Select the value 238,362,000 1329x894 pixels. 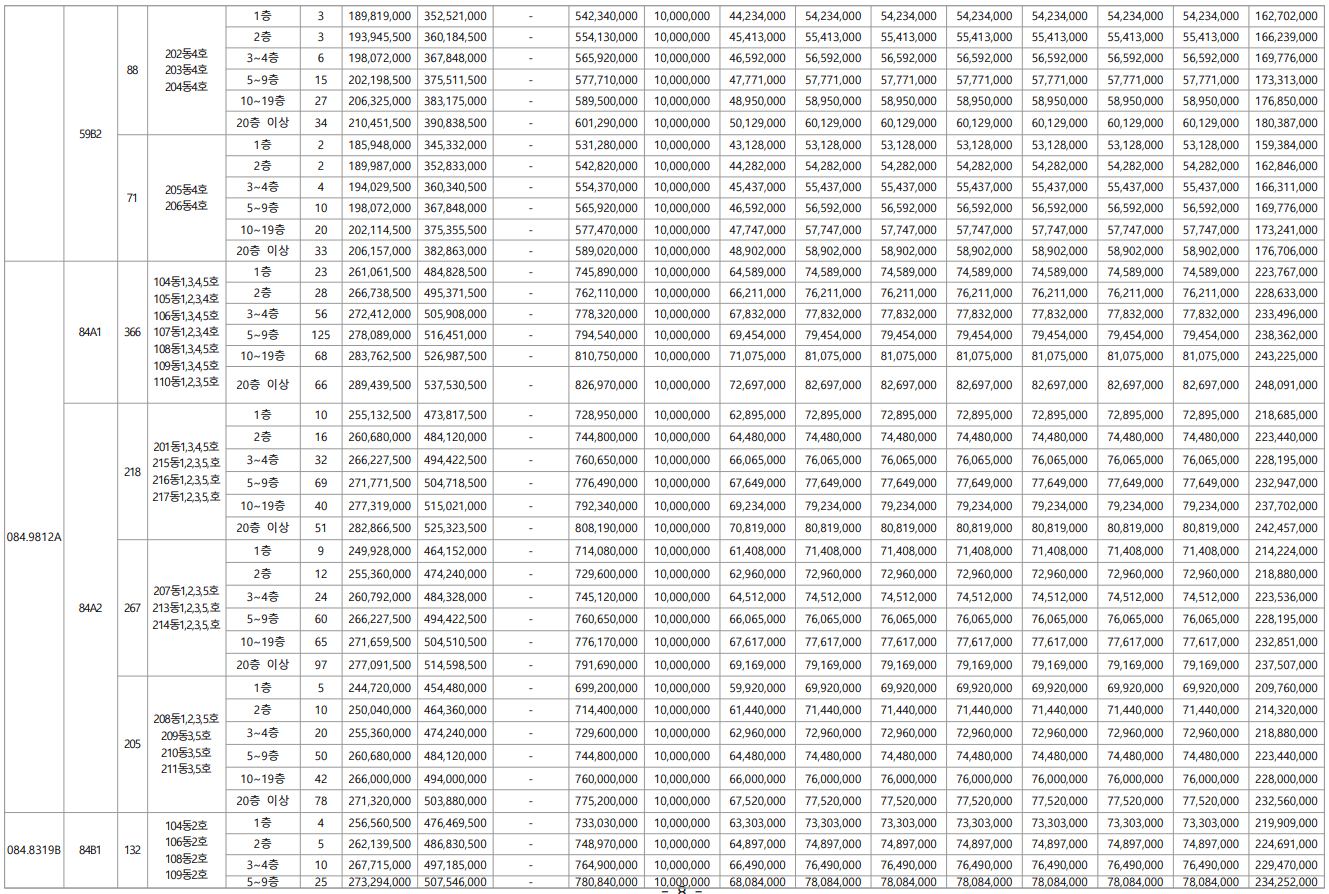[x=1287, y=334]
